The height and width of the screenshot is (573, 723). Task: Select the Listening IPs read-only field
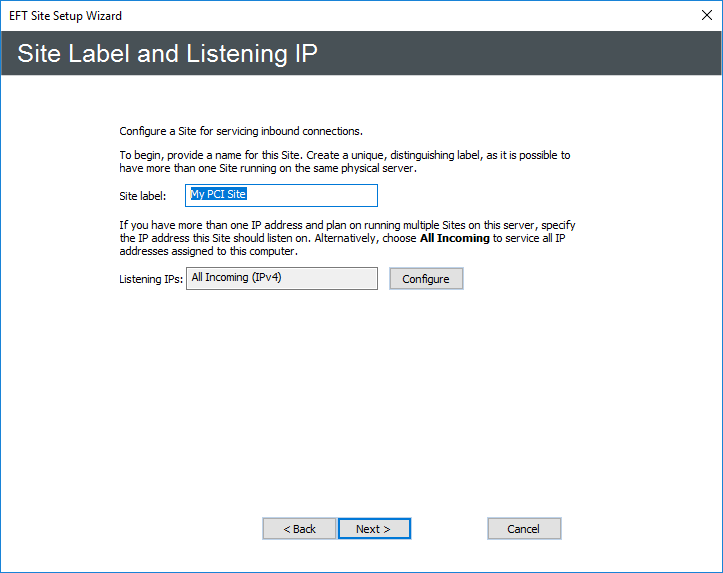click(x=282, y=278)
